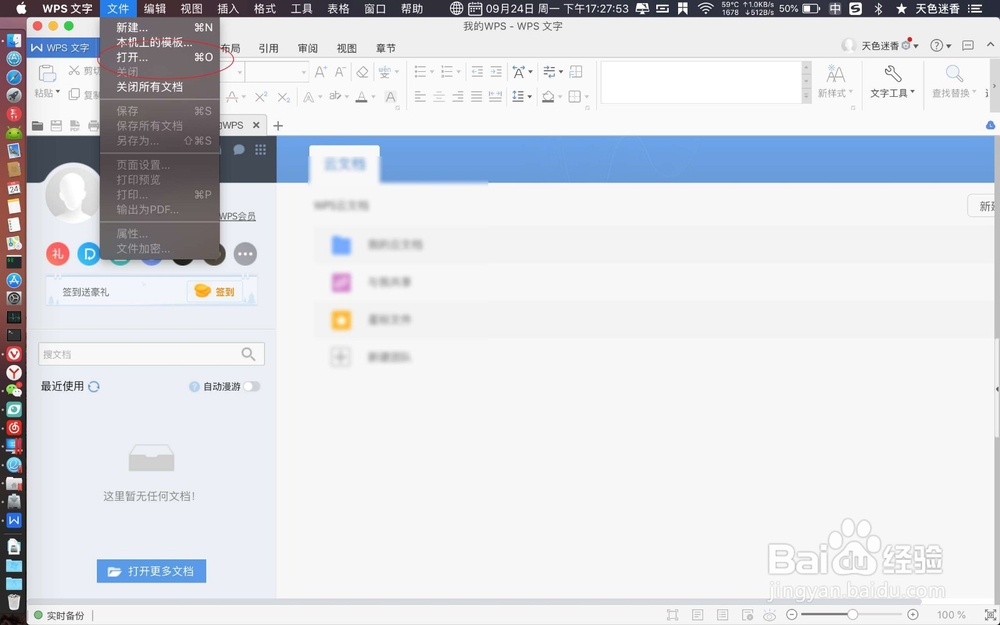Click the 打开更多文档 button
The image size is (1000, 625).
151,570
